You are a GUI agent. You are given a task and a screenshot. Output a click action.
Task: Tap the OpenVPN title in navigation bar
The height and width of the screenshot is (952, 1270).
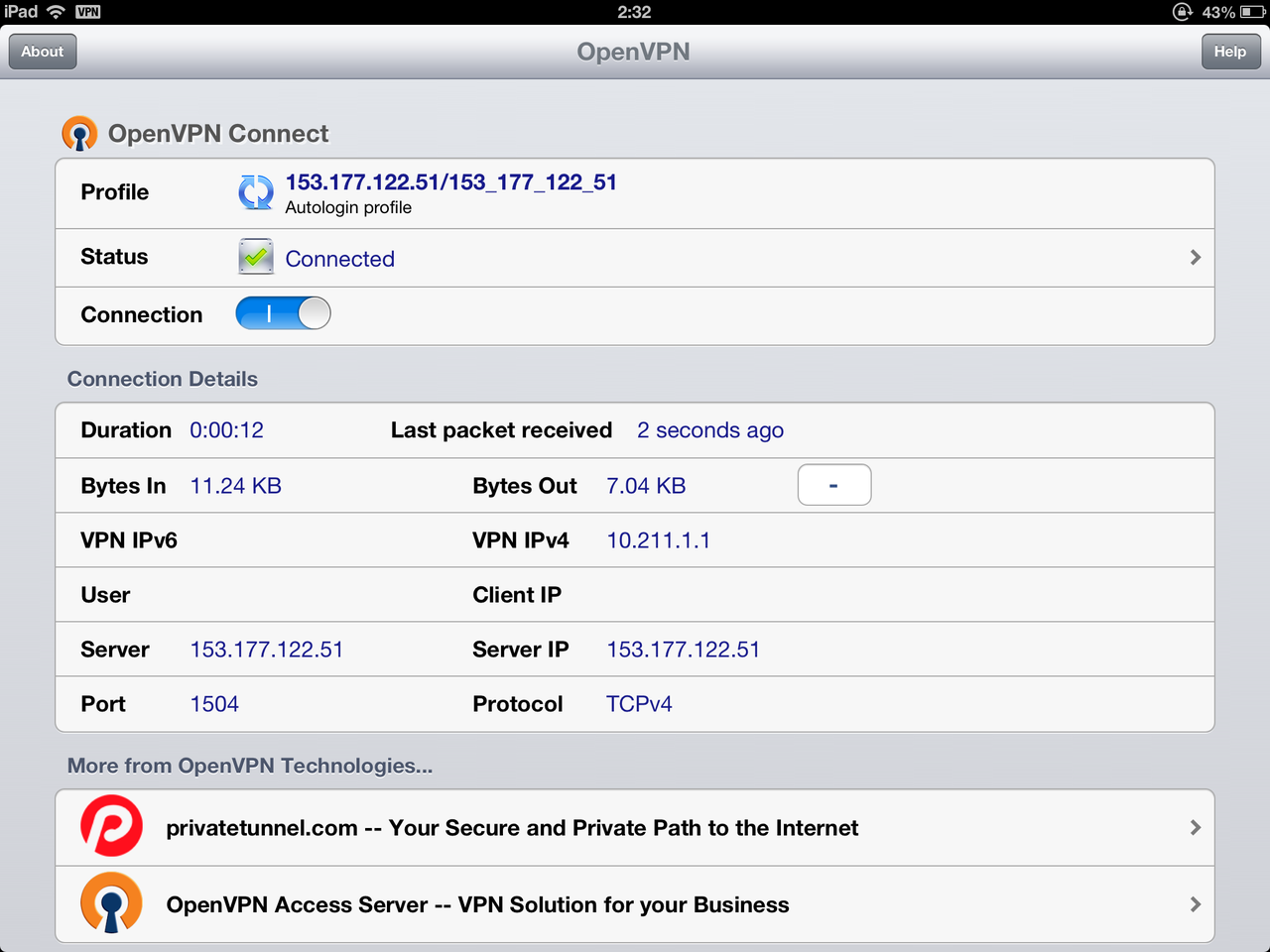634,52
